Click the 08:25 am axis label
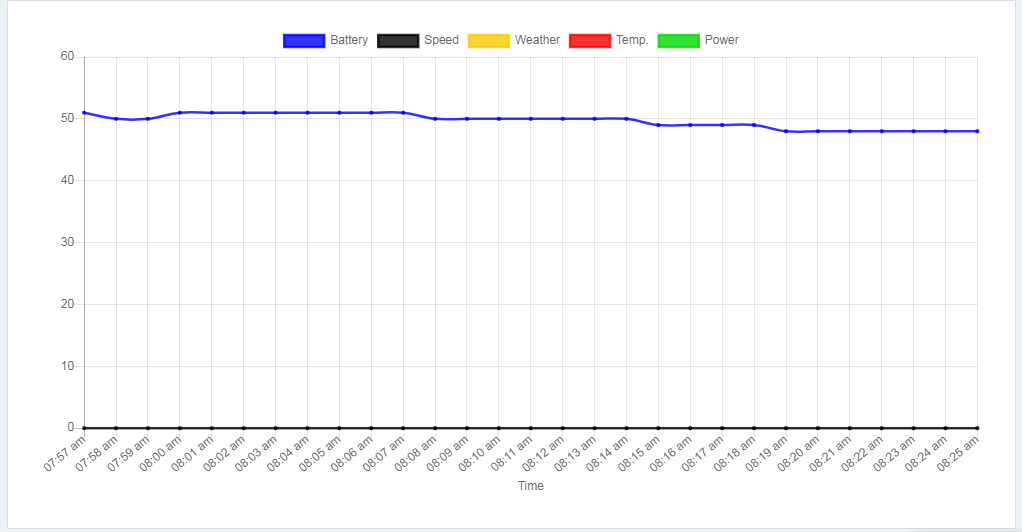The width and height of the screenshot is (1022, 532). click(x=957, y=453)
